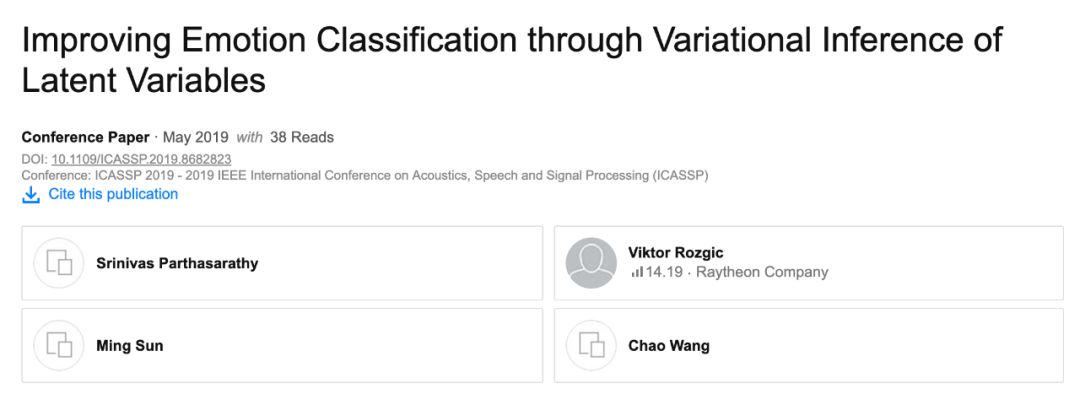Screen dimensions: 1080x405
Task: Click the 14.19 score value
Action: point(664,272)
